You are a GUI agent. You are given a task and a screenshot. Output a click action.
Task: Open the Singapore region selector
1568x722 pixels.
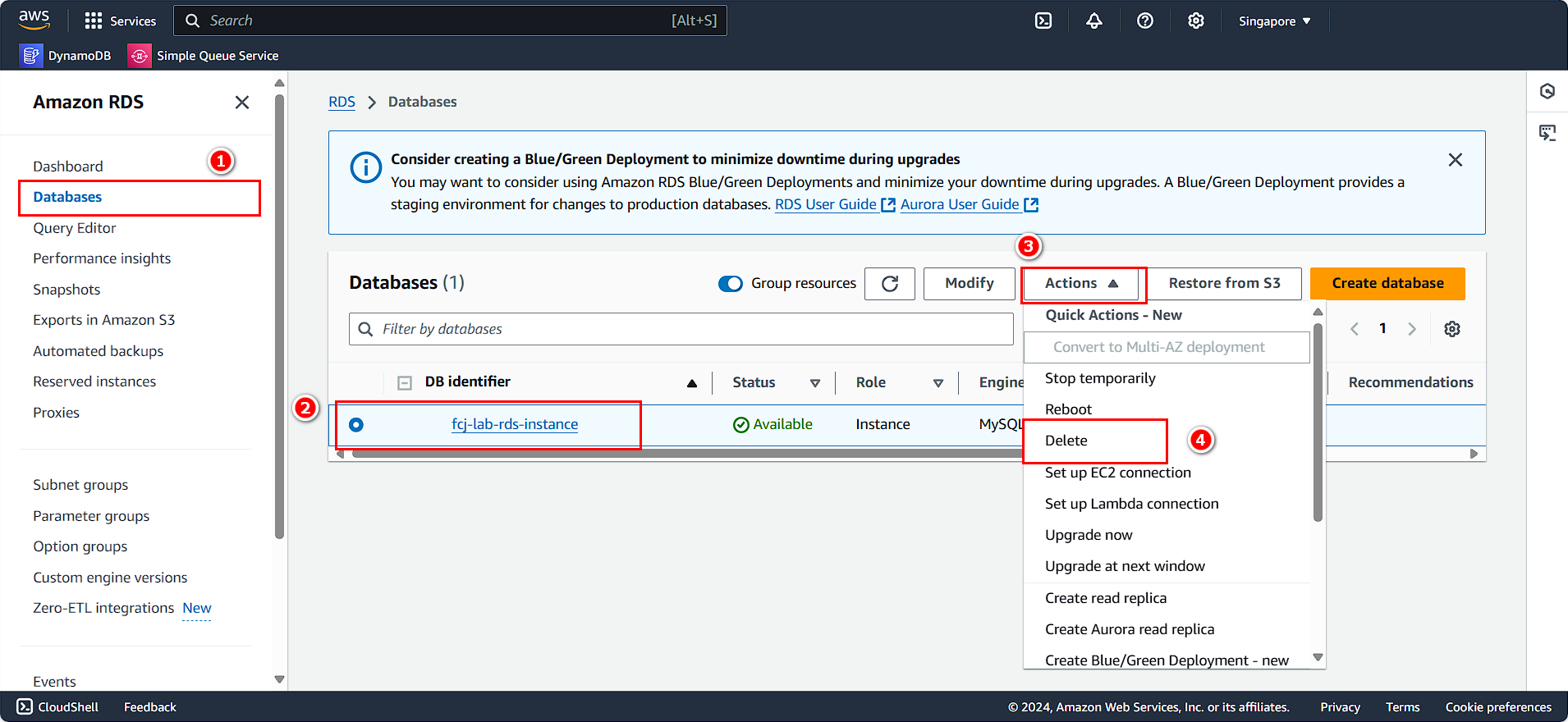click(x=1275, y=21)
